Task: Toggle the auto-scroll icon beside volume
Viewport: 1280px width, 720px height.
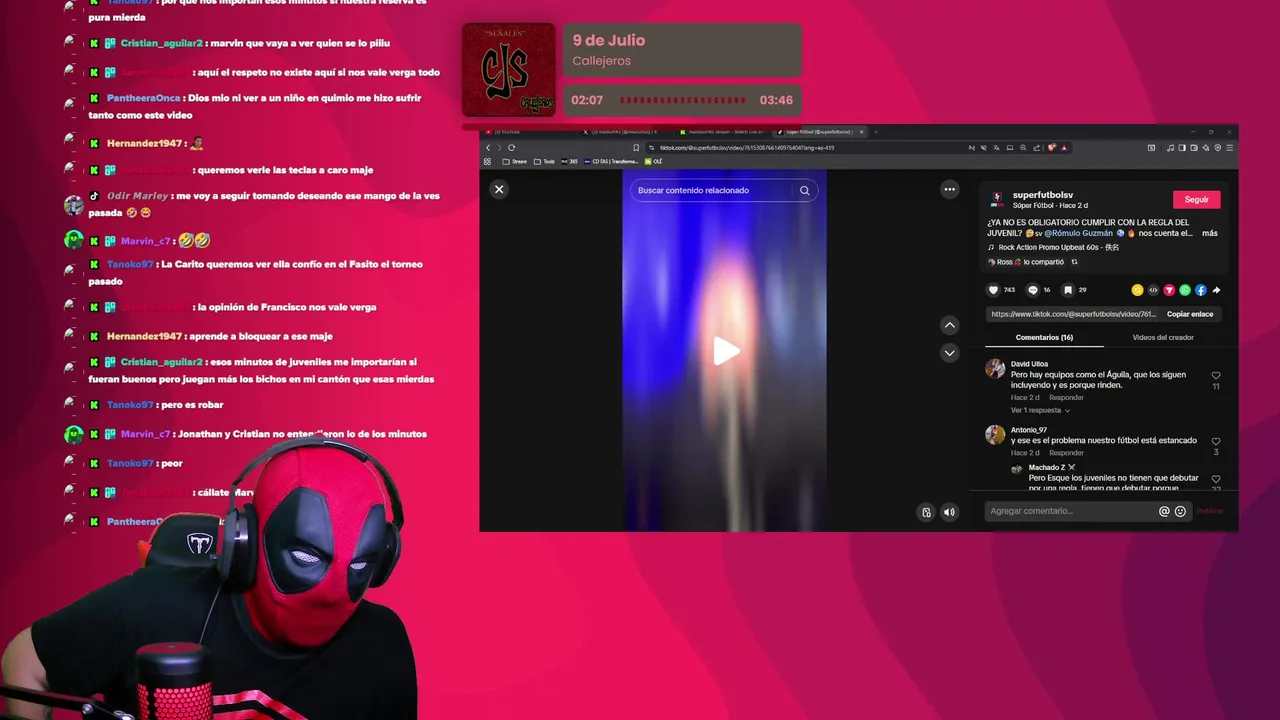Action: tap(926, 512)
